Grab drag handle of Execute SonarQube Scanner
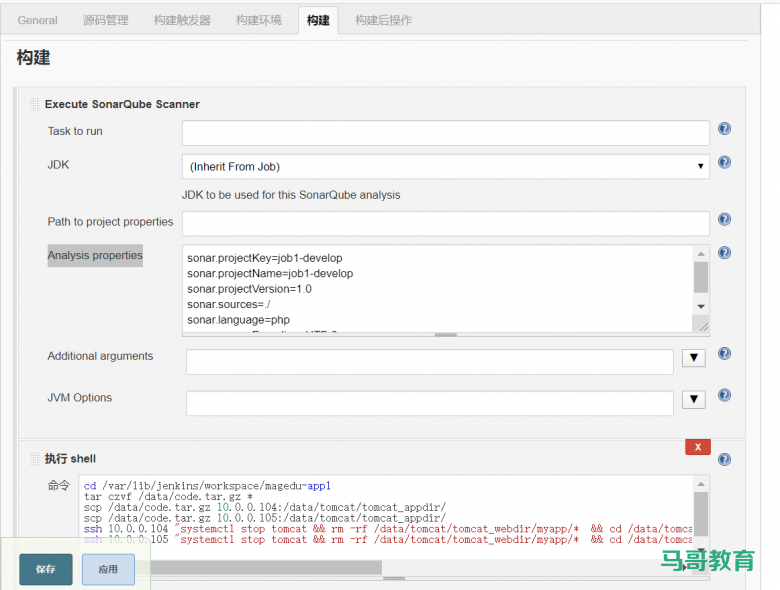This screenshot has height=590, width=780. tap(34, 104)
